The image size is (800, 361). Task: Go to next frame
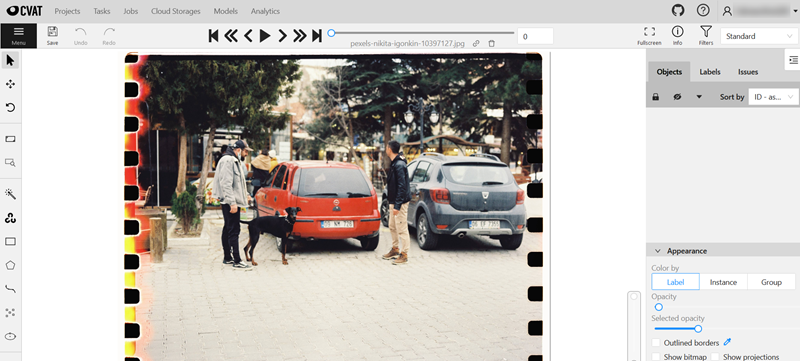tap(282, 36)
